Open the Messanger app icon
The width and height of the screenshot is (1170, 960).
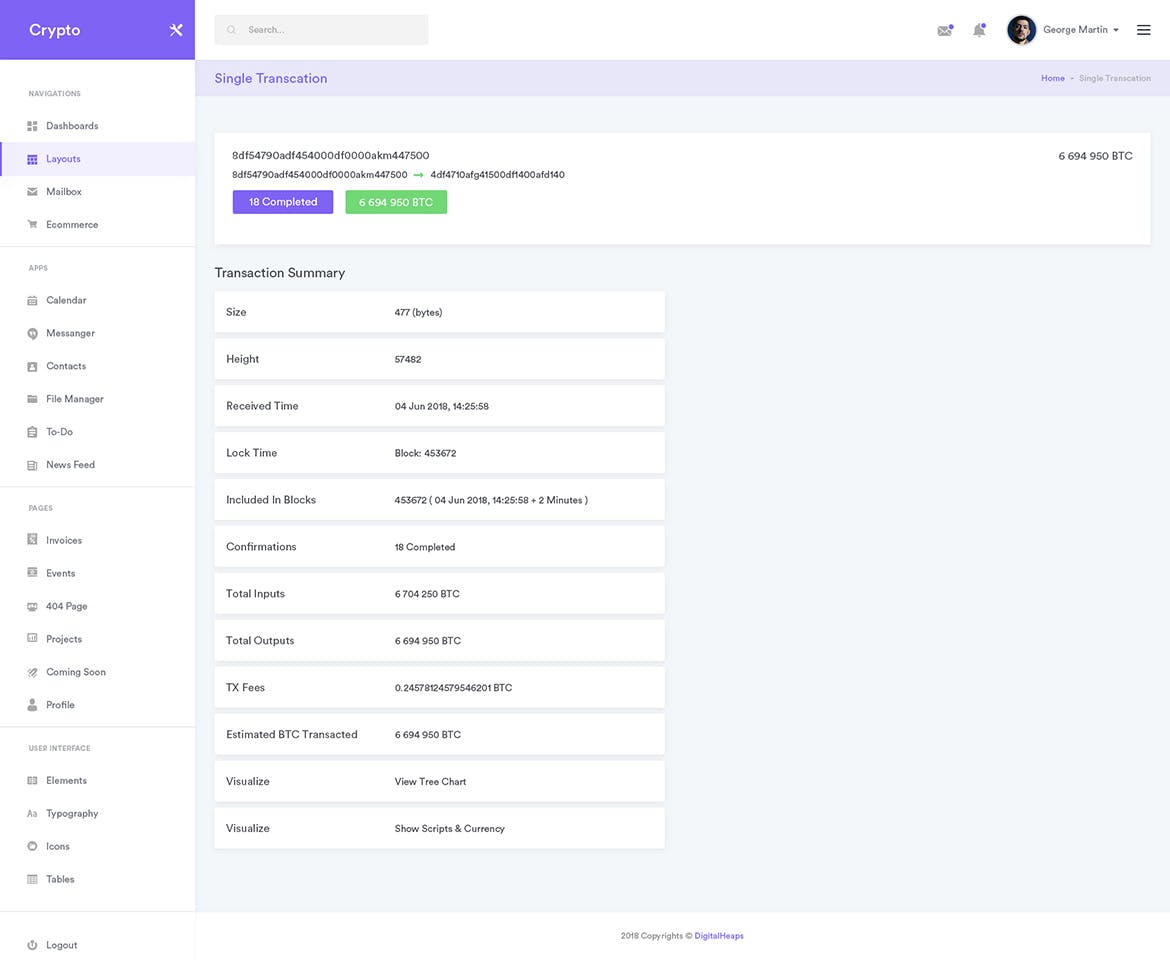pos(31,333)
